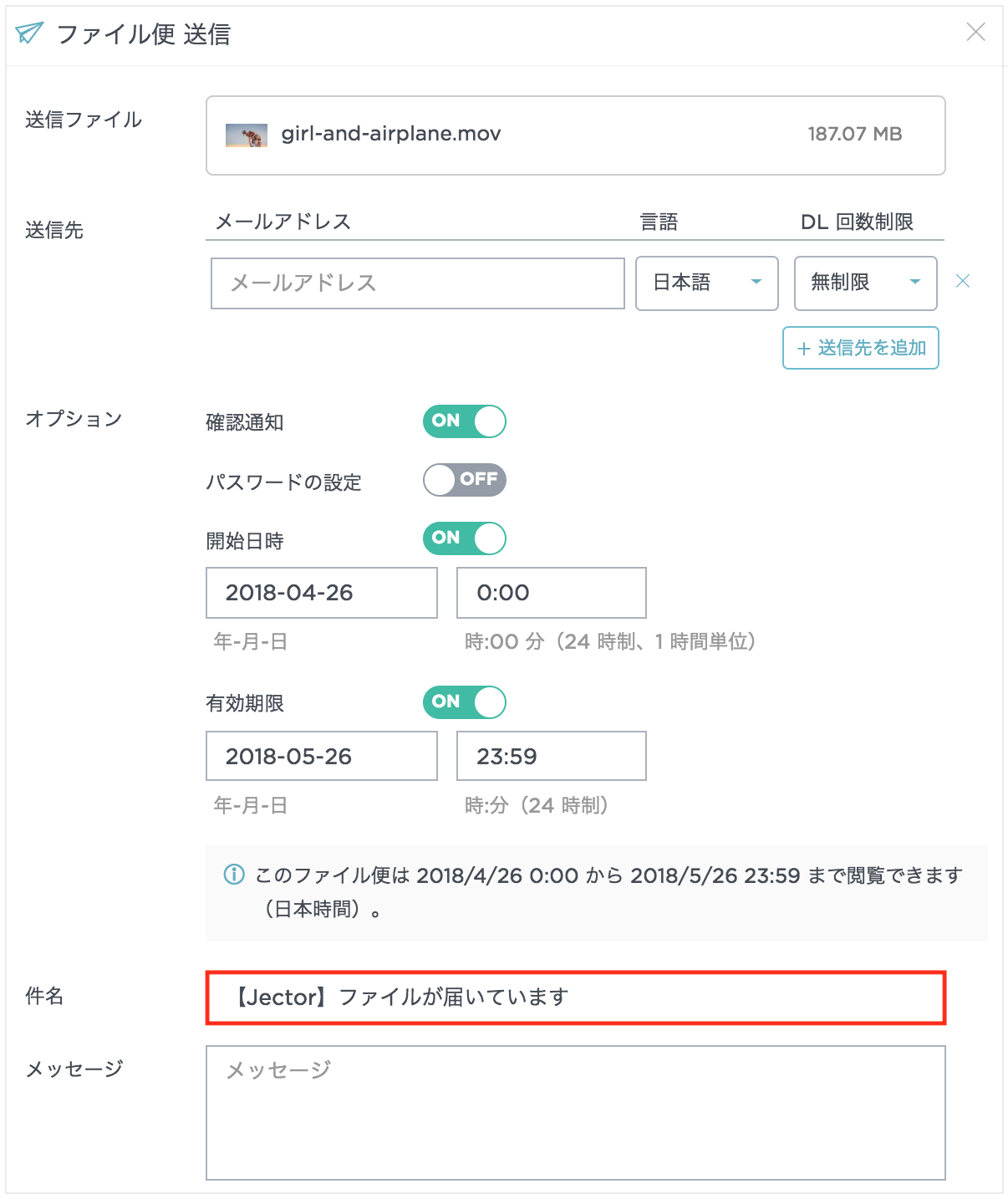Open the girl-and-airplane.mov thumbnail

point(247,135)
